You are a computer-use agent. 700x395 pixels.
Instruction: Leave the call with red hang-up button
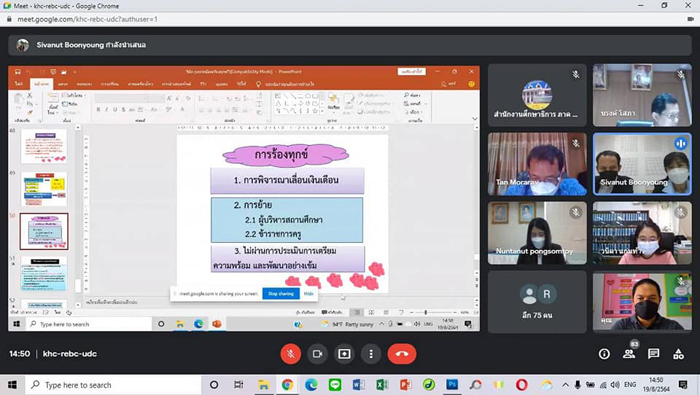[x=402, y=354]
